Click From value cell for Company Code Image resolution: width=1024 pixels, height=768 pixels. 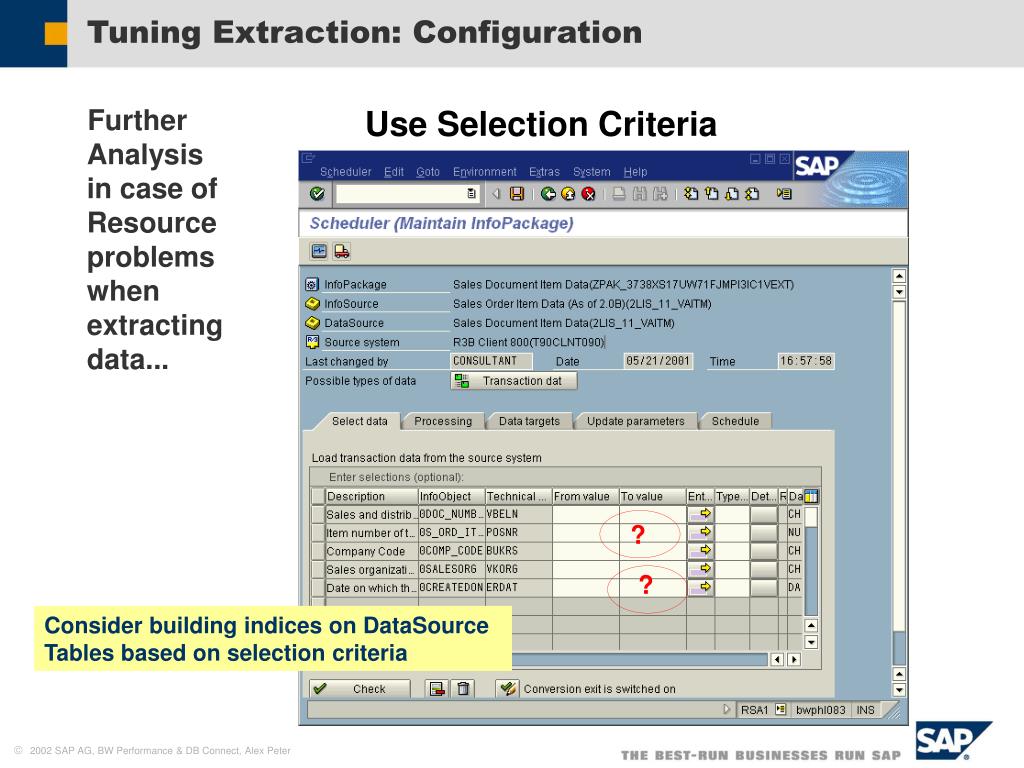coord(586,551)
